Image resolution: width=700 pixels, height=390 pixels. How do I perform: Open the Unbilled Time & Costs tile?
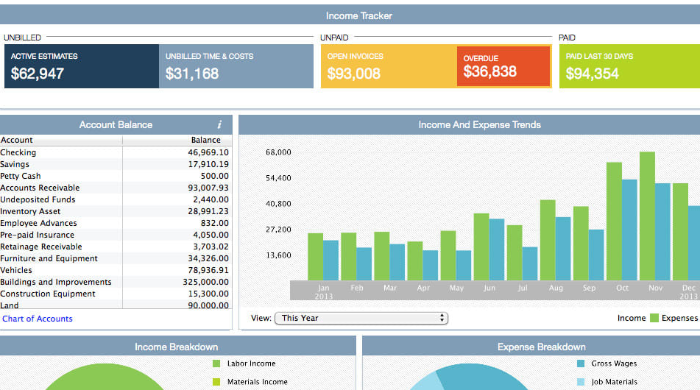[x=236, y=66]
